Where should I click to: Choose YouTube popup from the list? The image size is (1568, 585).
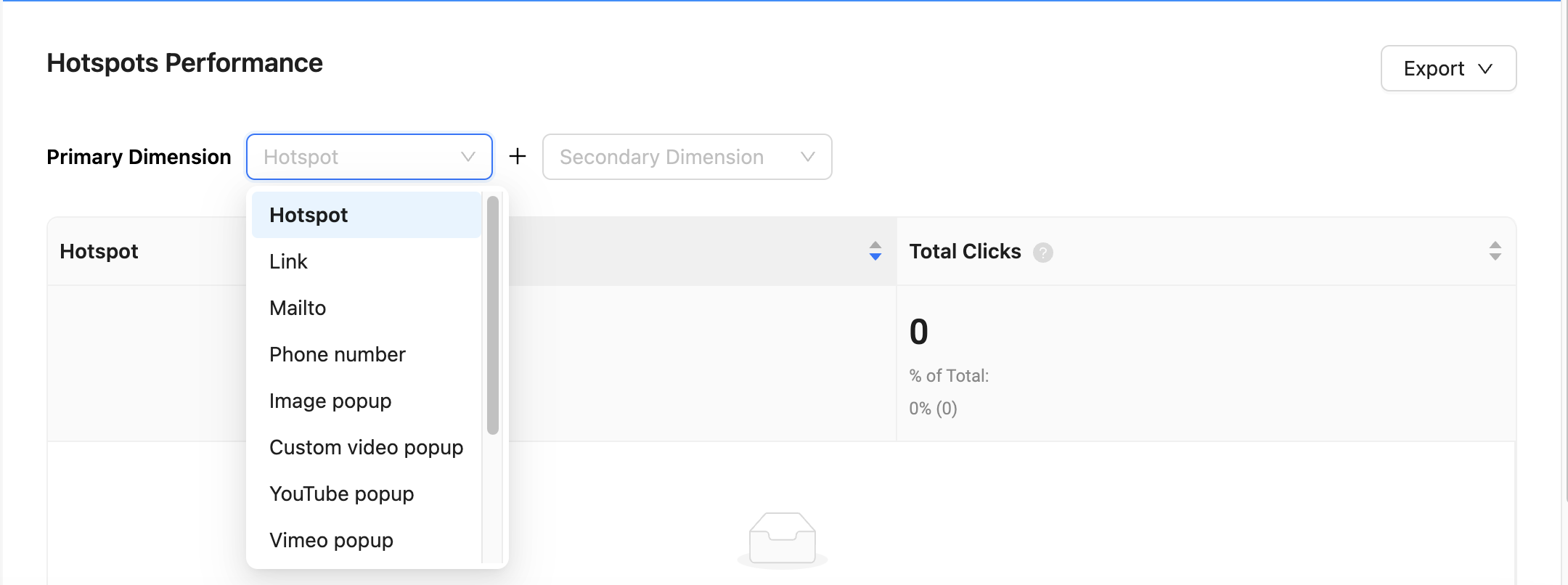[341, 494]
